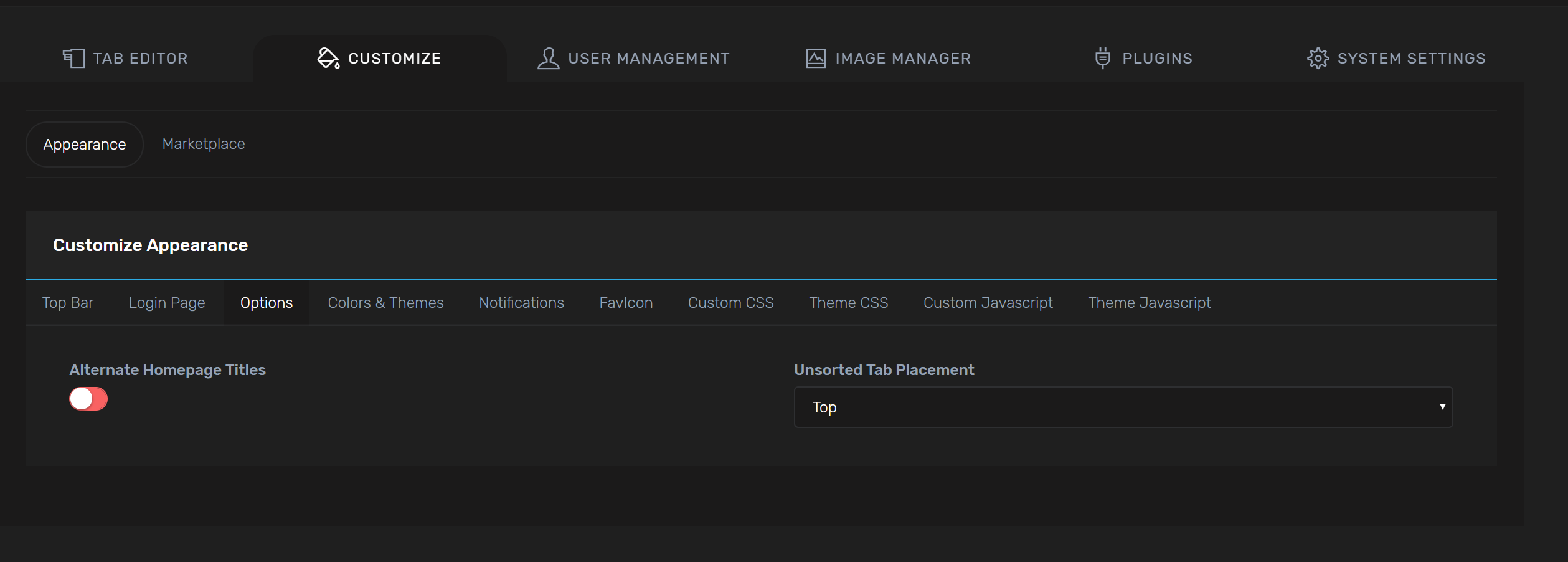The width and height of the screenshot is (1568, 562).
Task: Switch to USER MANAGEMENT tab
Action: click(633, 59)
